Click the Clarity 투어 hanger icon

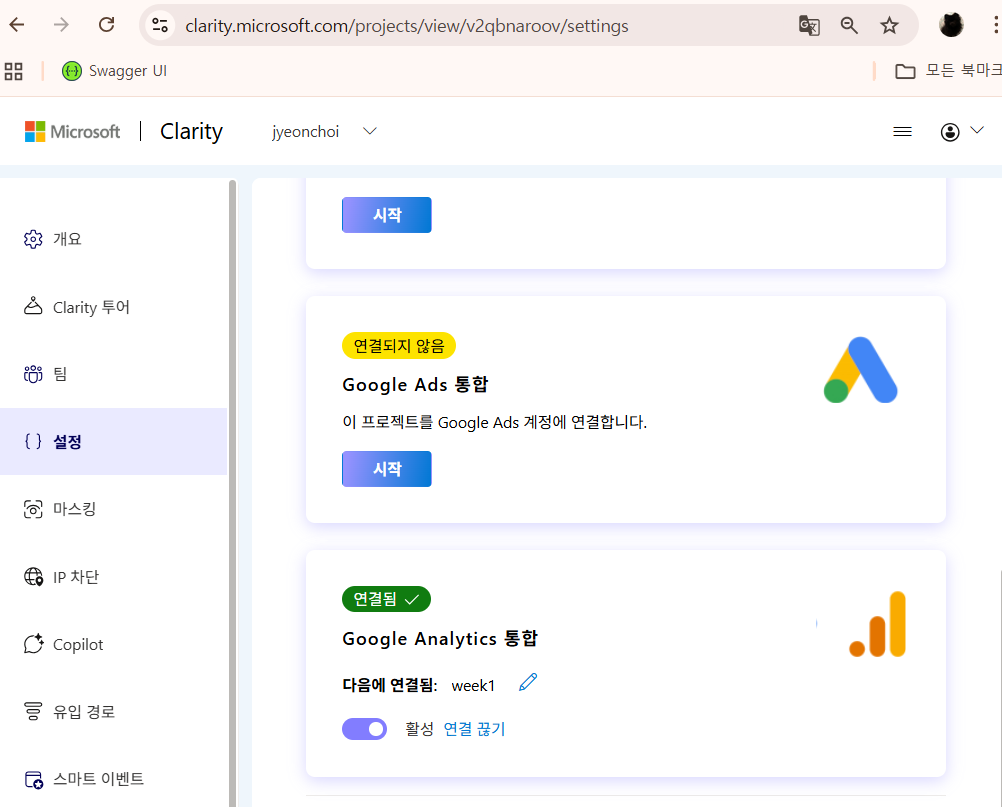[33, 306]
